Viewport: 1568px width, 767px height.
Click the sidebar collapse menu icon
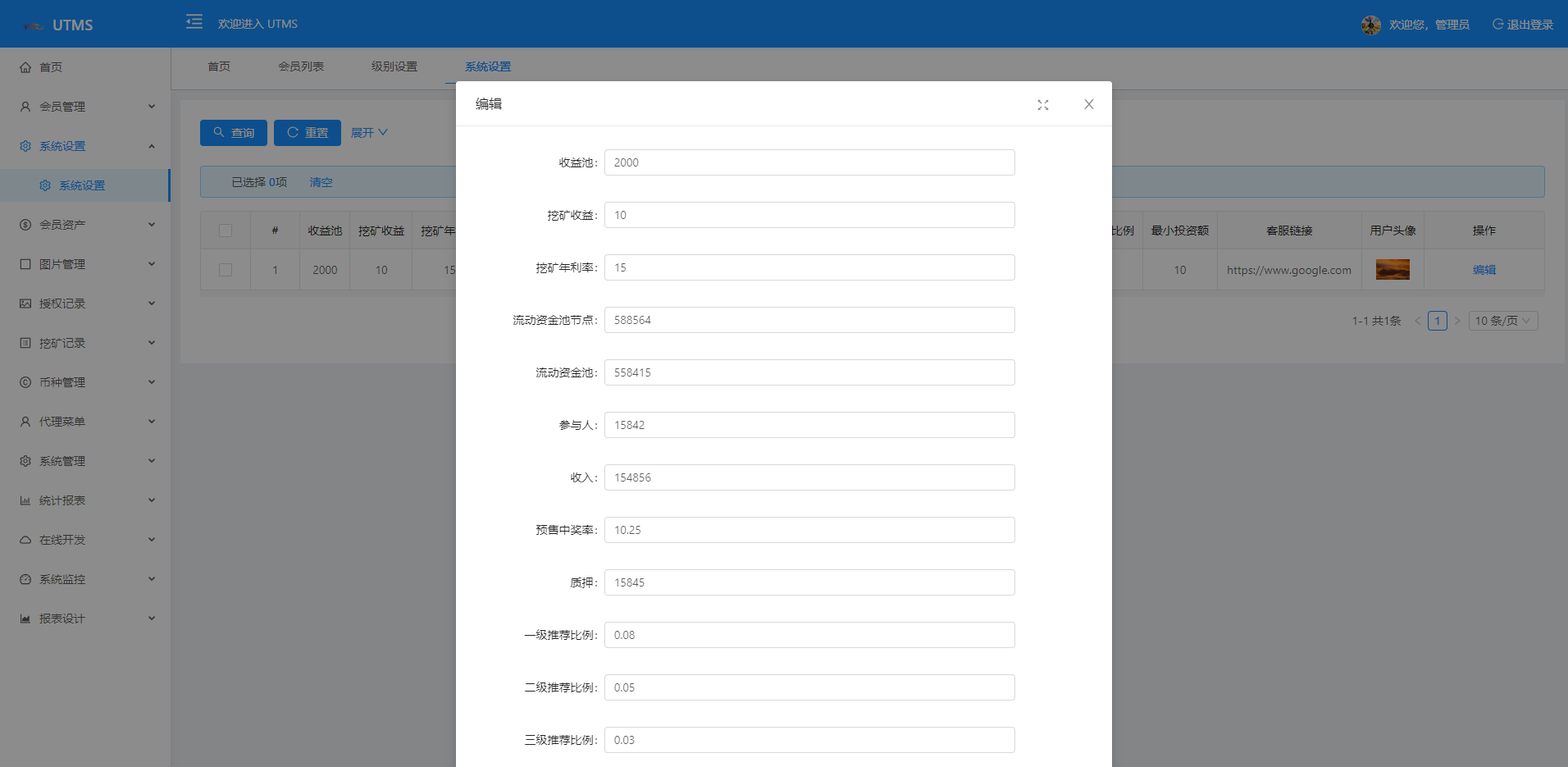coord(194,22)
